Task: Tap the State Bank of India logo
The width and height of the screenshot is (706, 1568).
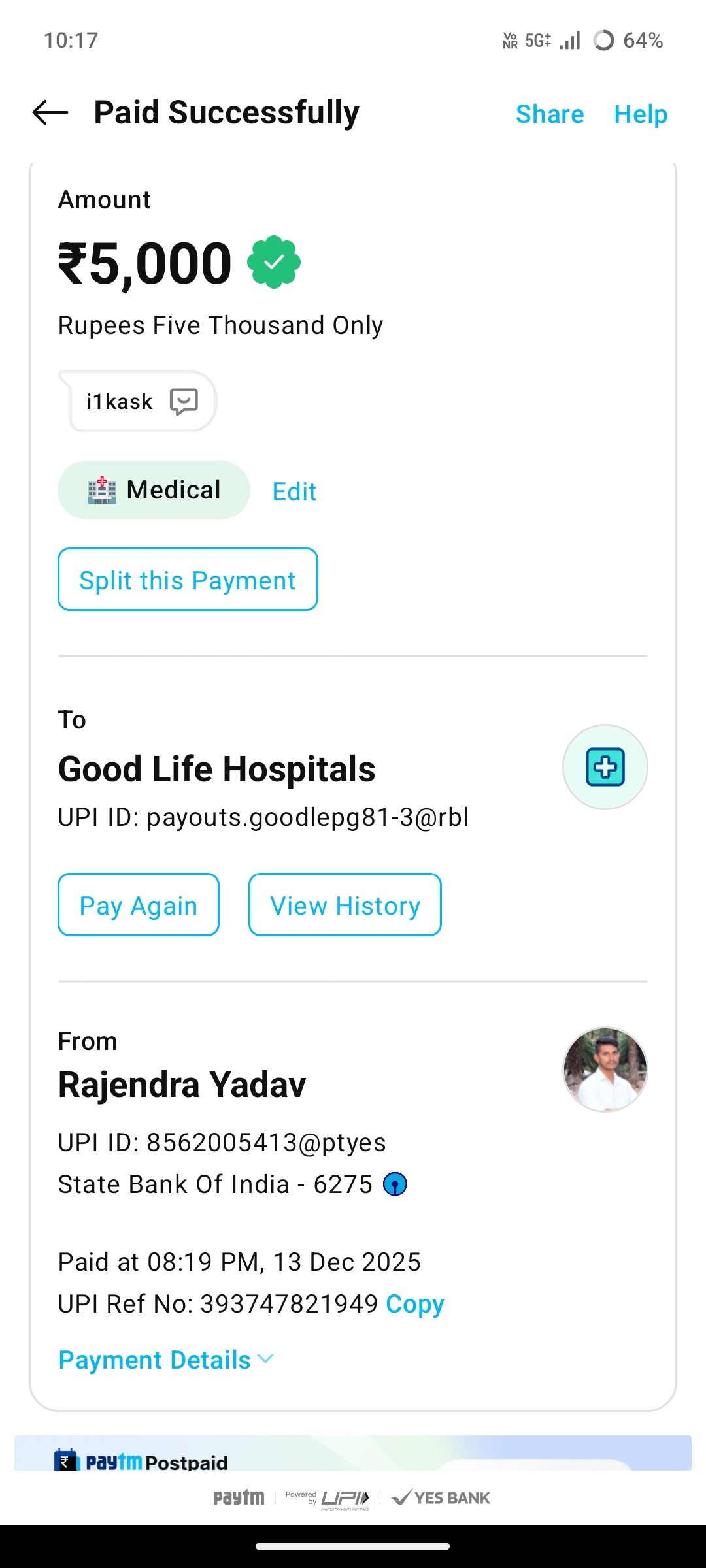Action: 395,1184
